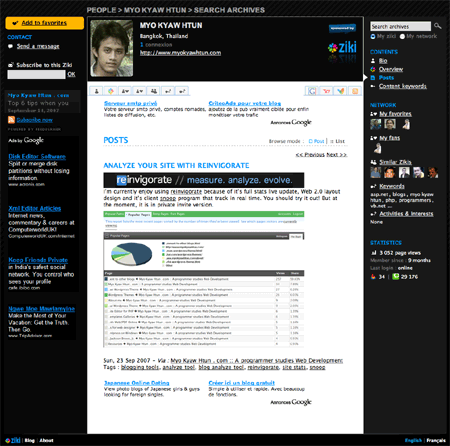
Task: Open Keep Friends Private ad link
Action: tap(38, 260)
